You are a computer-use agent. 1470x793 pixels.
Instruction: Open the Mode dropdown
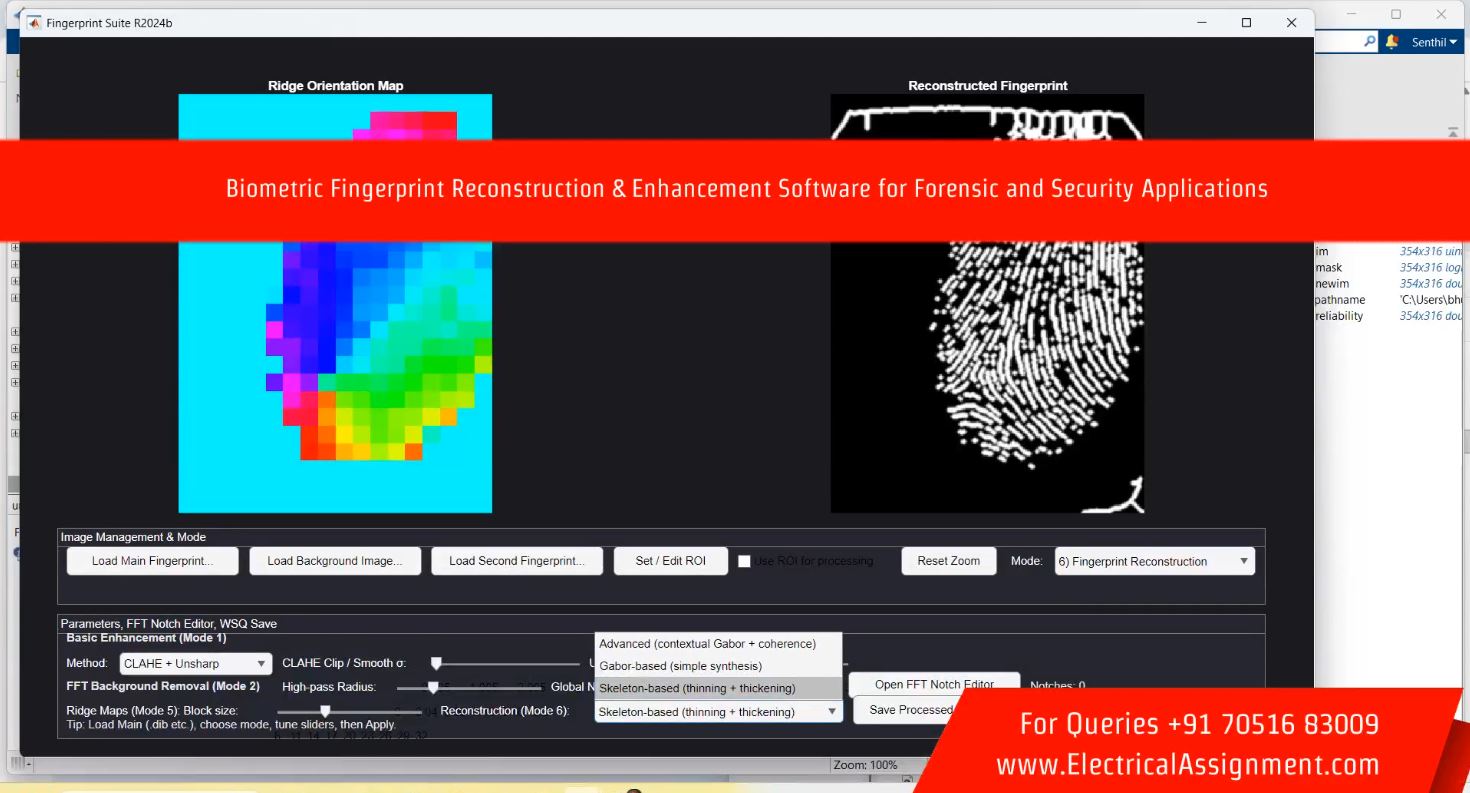[1154, 561]
